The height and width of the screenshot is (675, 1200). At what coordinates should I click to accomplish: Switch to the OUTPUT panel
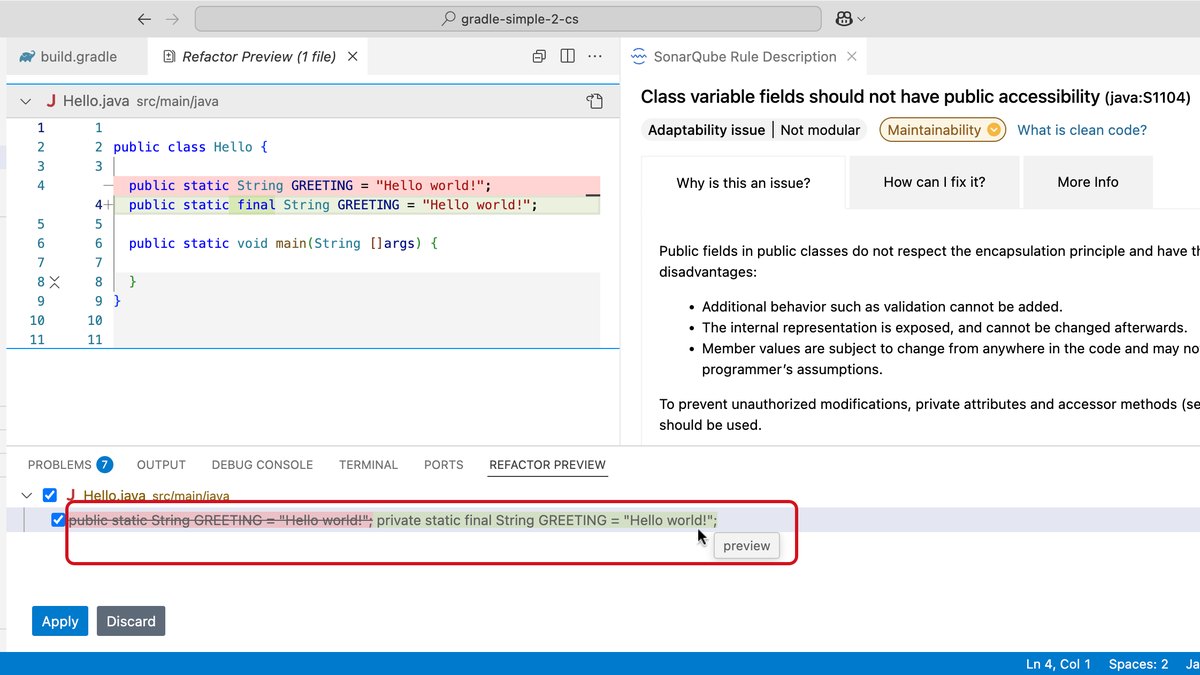161,465
